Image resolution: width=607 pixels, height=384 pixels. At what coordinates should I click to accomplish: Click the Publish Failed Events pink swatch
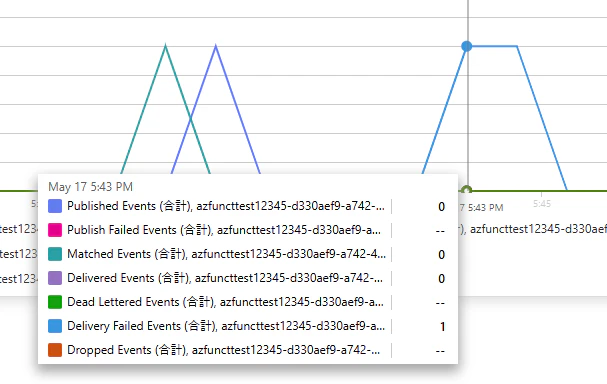(x=55, y=230)
